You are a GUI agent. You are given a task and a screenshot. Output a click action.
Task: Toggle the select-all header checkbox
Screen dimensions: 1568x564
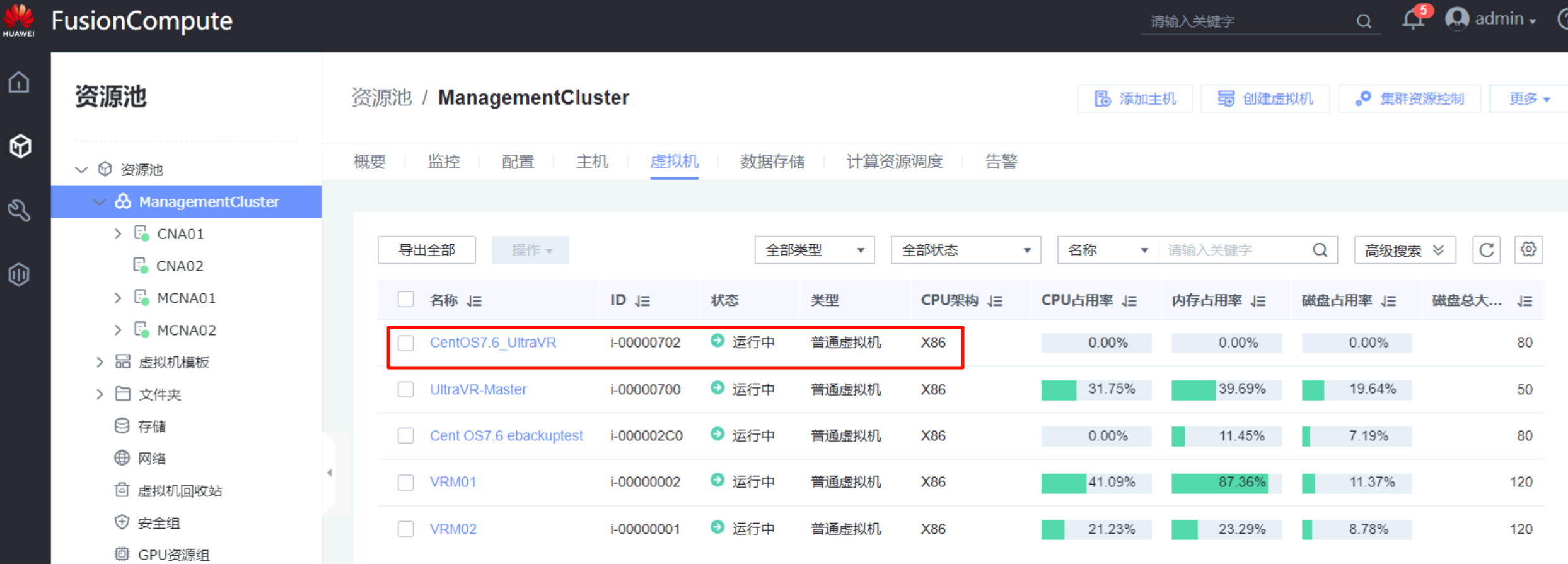click(405, 300)
